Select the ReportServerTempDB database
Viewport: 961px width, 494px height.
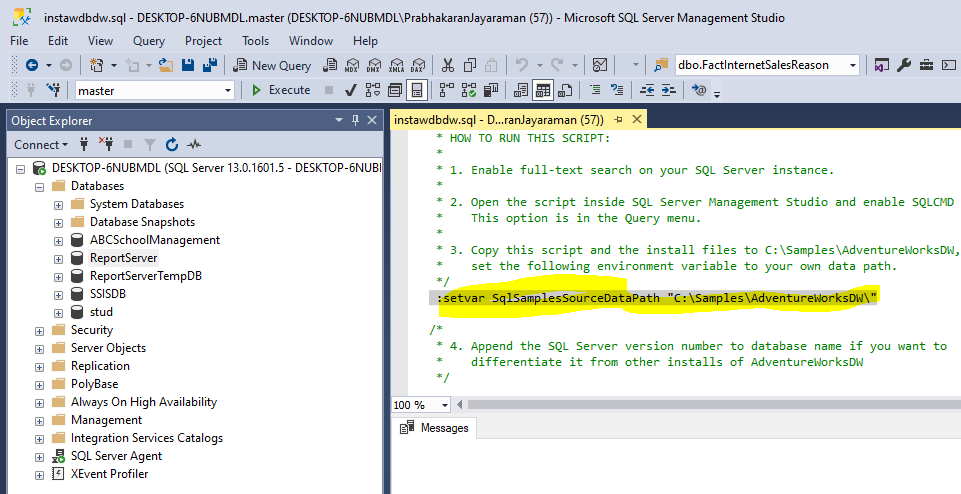[x=146, y=276]
